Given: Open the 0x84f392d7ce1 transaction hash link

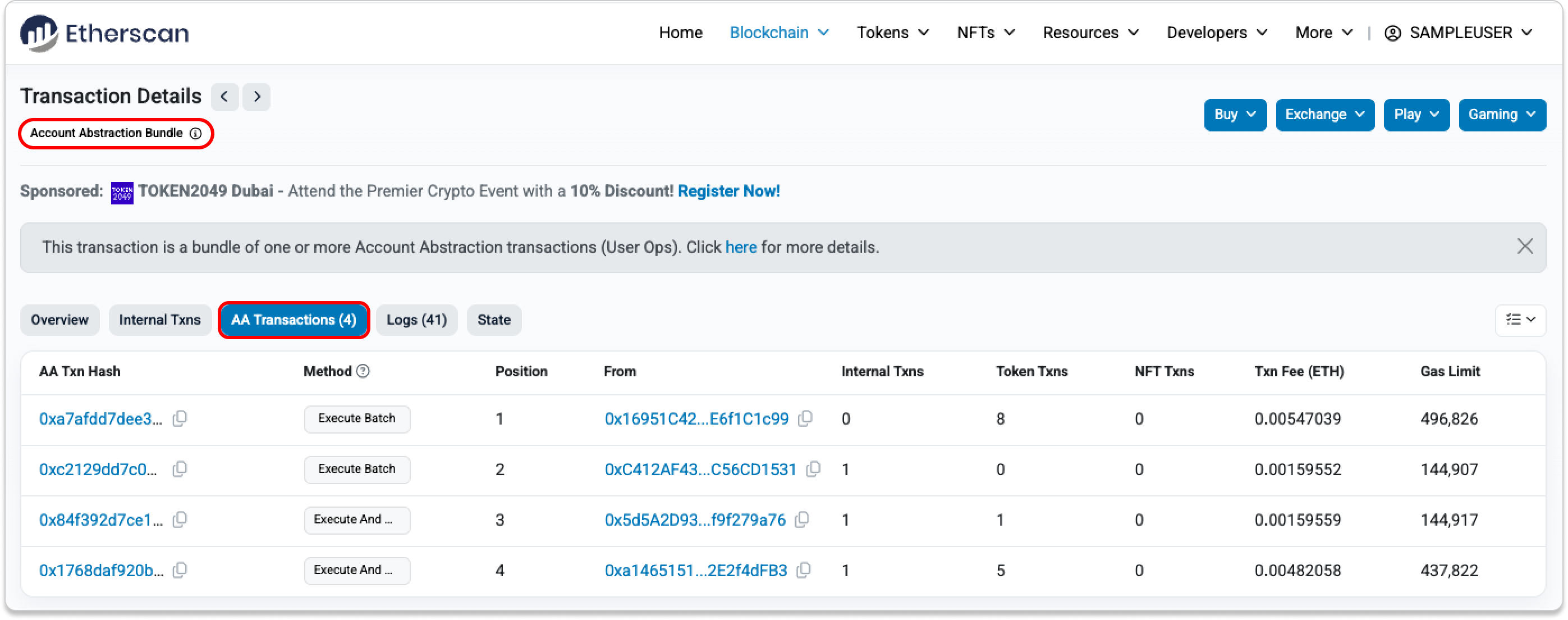Looking at the screenshot, I should (x=100, y=519).
